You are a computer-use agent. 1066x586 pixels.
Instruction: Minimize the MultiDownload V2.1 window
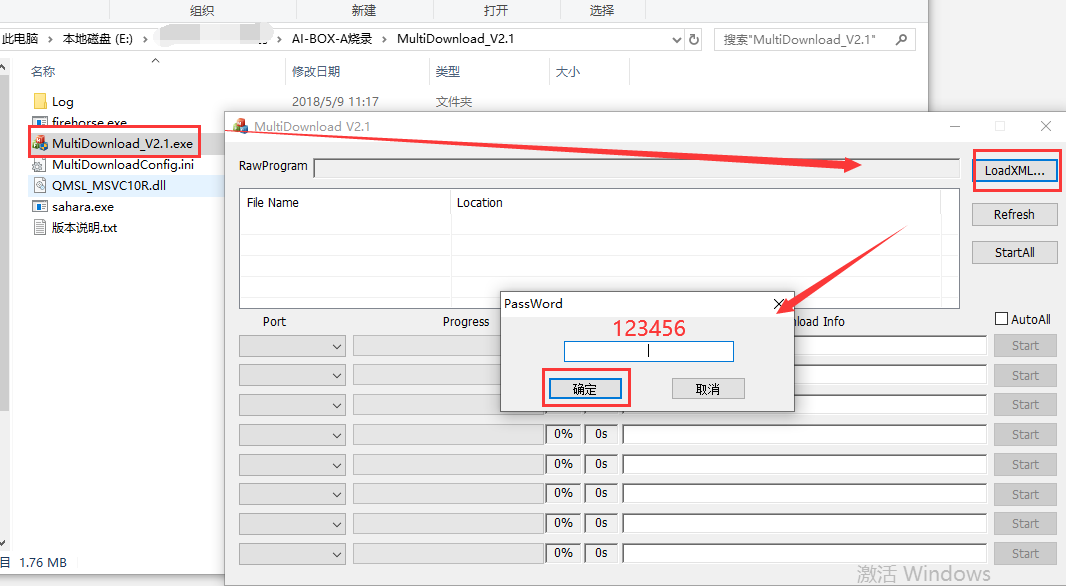955,126
